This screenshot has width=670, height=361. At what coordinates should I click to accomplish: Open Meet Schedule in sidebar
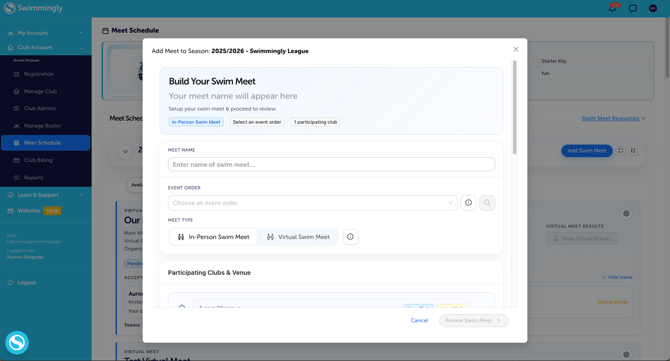pyautogui.click(x=45, y=143)
